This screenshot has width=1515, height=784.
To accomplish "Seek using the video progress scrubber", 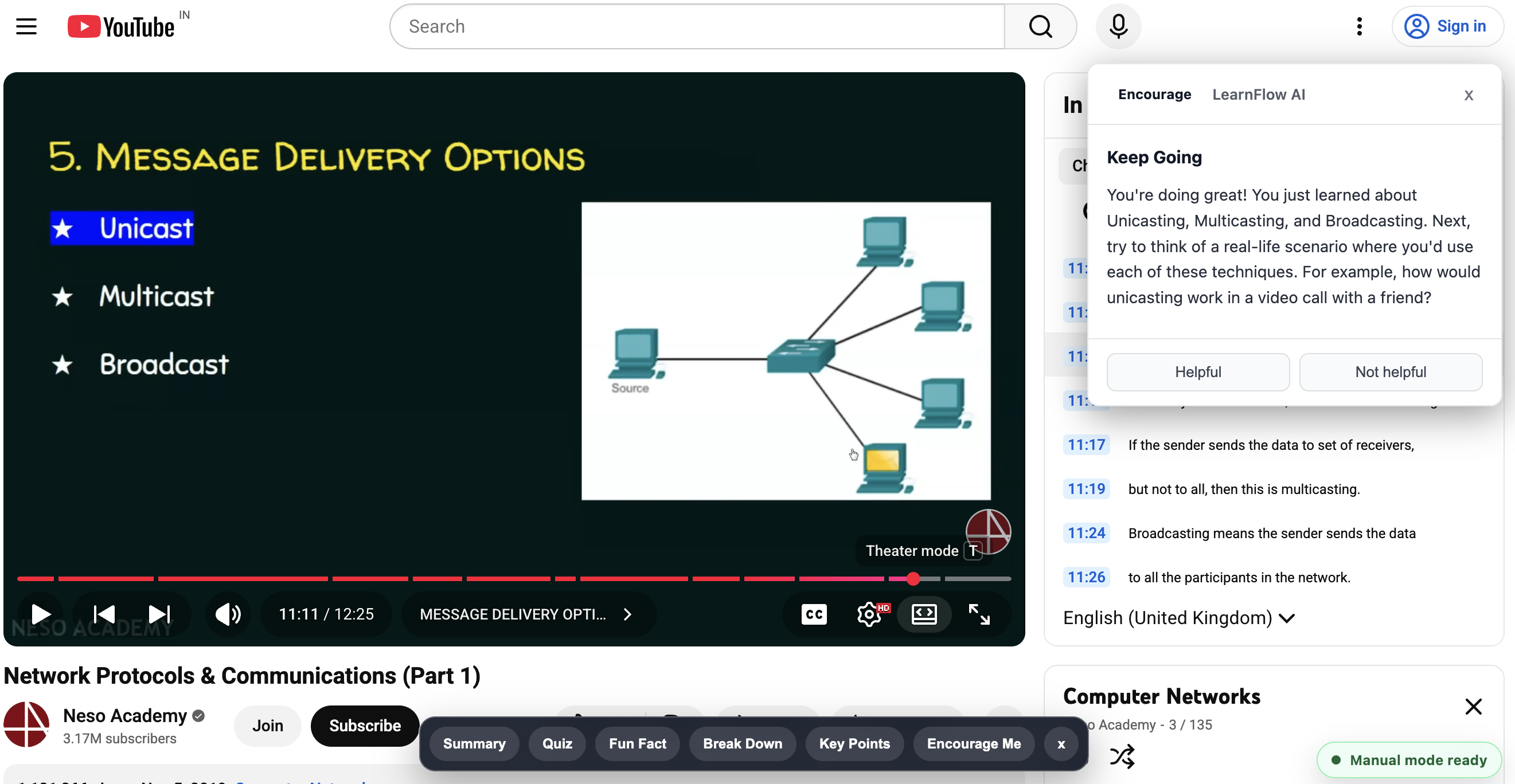I will (913, 579).
